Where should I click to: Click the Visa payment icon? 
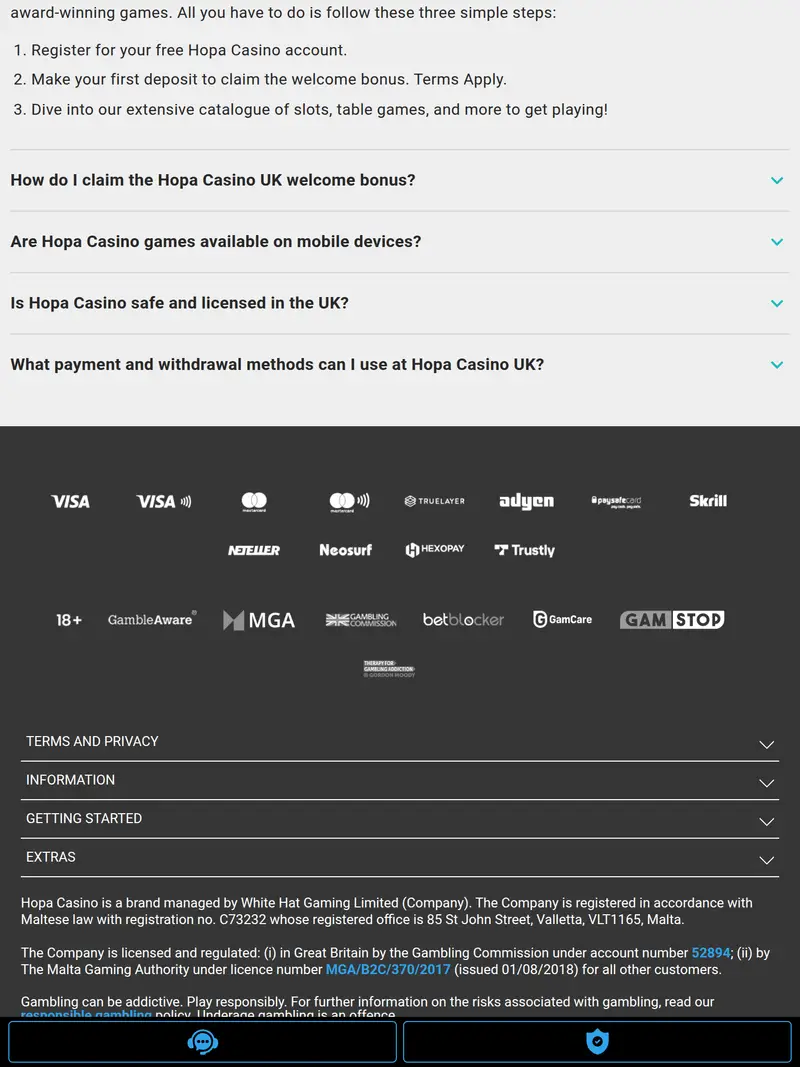70,501
